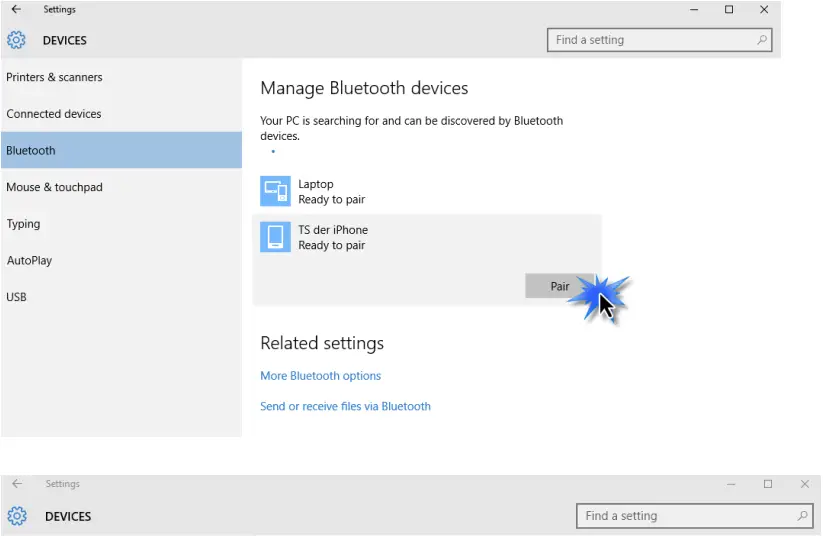
Task: Focus the top window Find a setting field
Action: [x=659, y=40]
